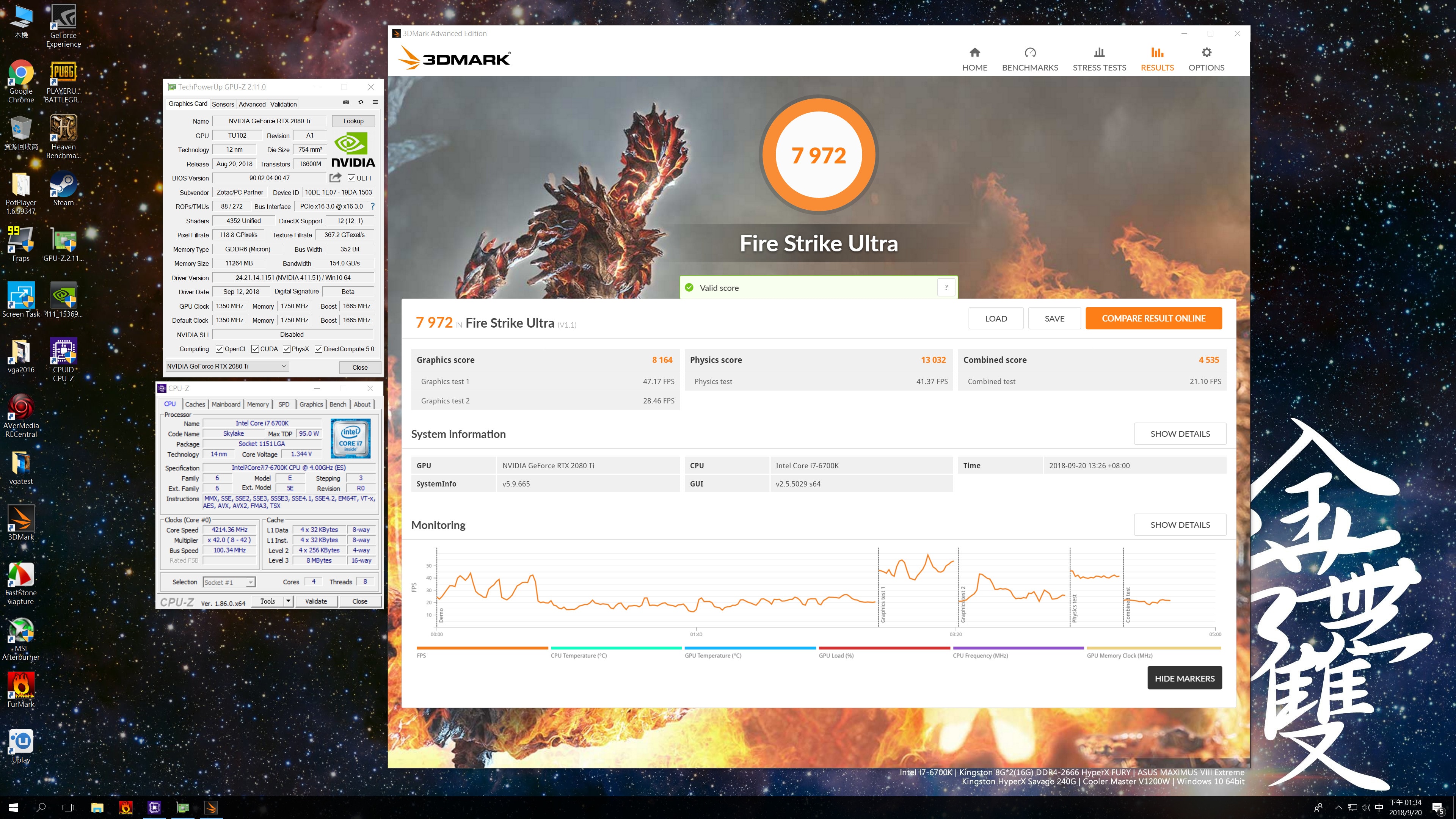This screenshot has height=819, width=1456.
Task: Click GPU-Z refresh icon
Action: [x=361, y=102]
